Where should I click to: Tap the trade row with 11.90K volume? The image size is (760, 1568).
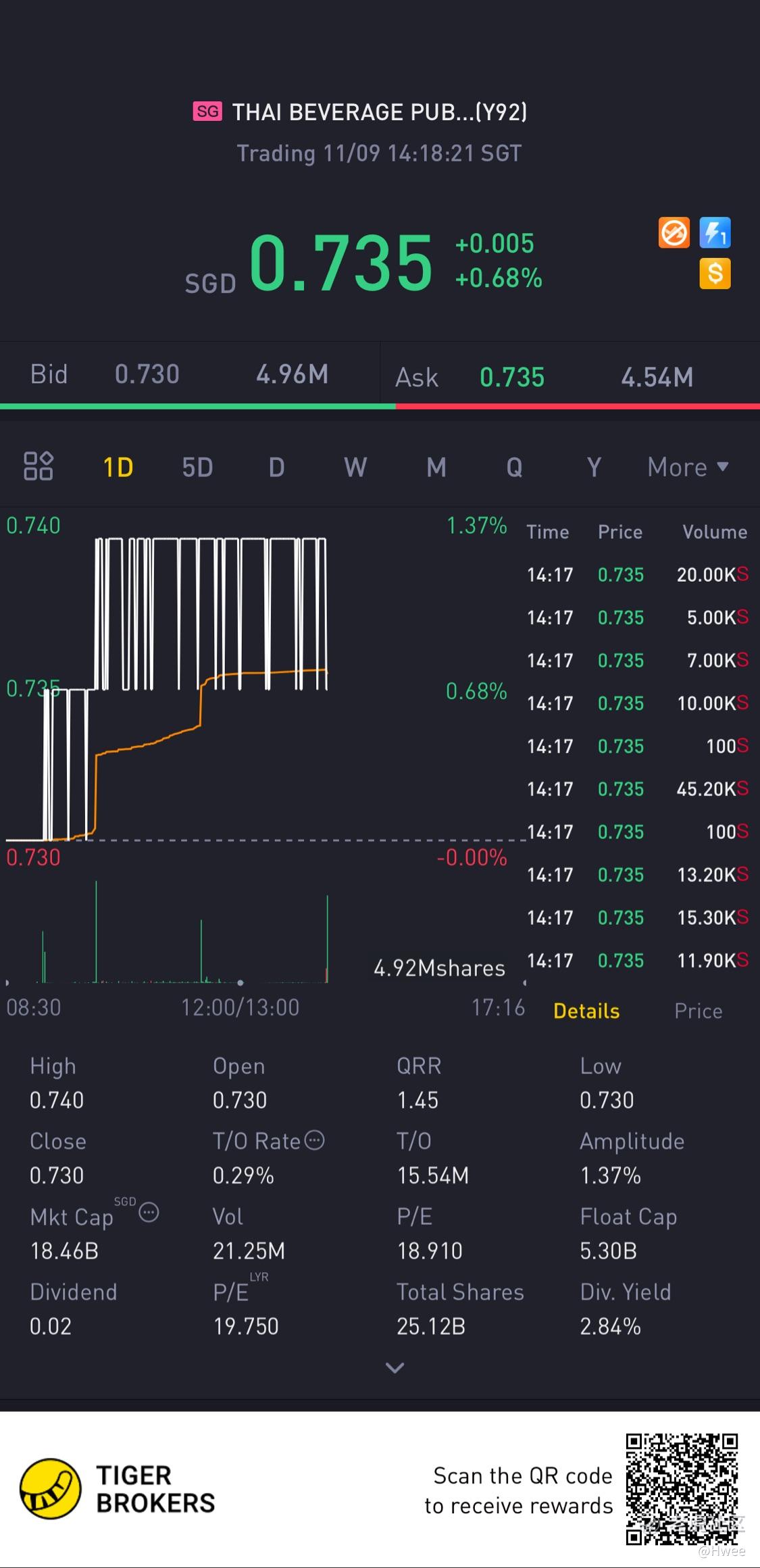click(637, 961)
